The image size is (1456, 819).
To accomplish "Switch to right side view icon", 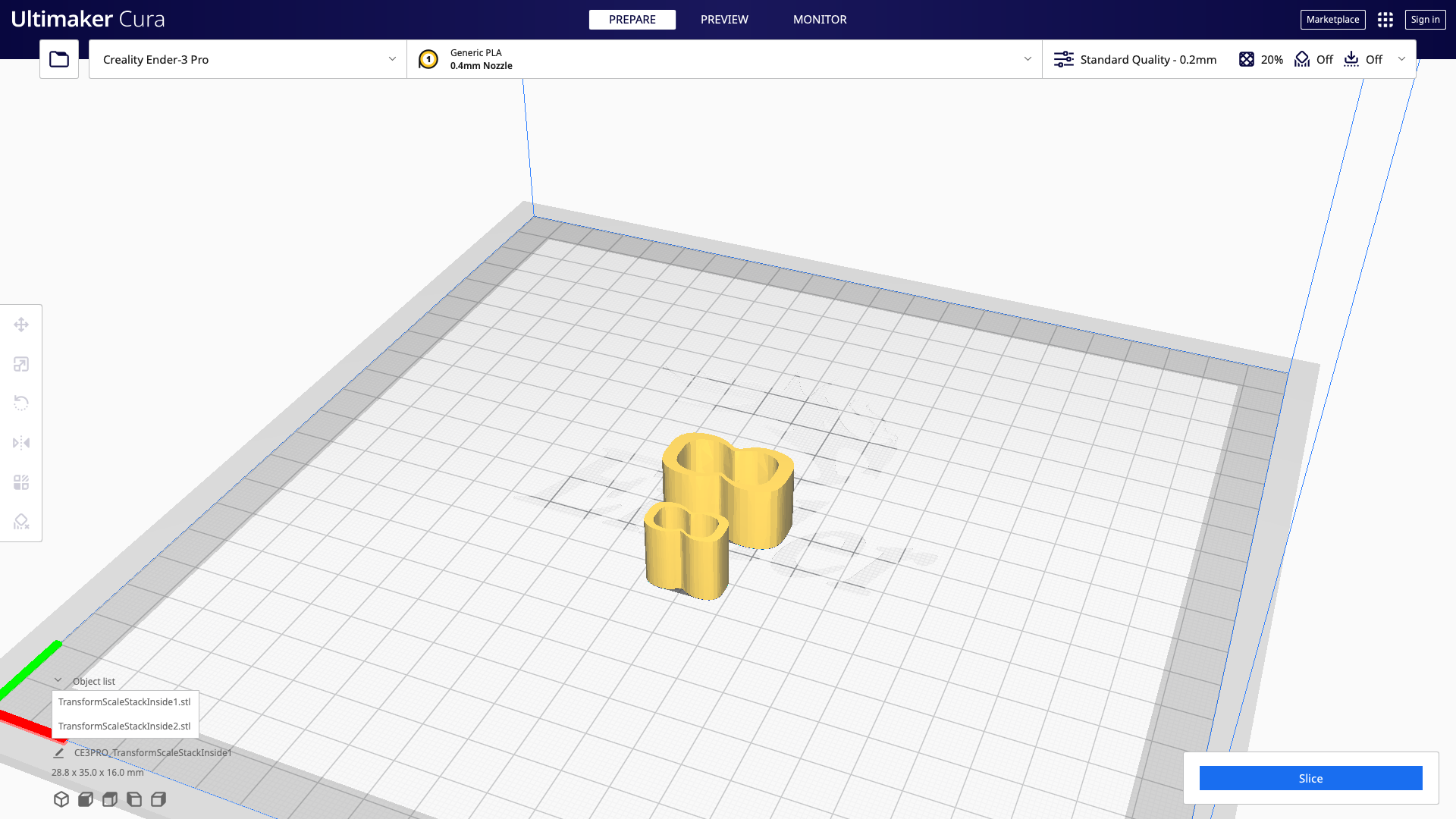I will click(x=158, y=799).
